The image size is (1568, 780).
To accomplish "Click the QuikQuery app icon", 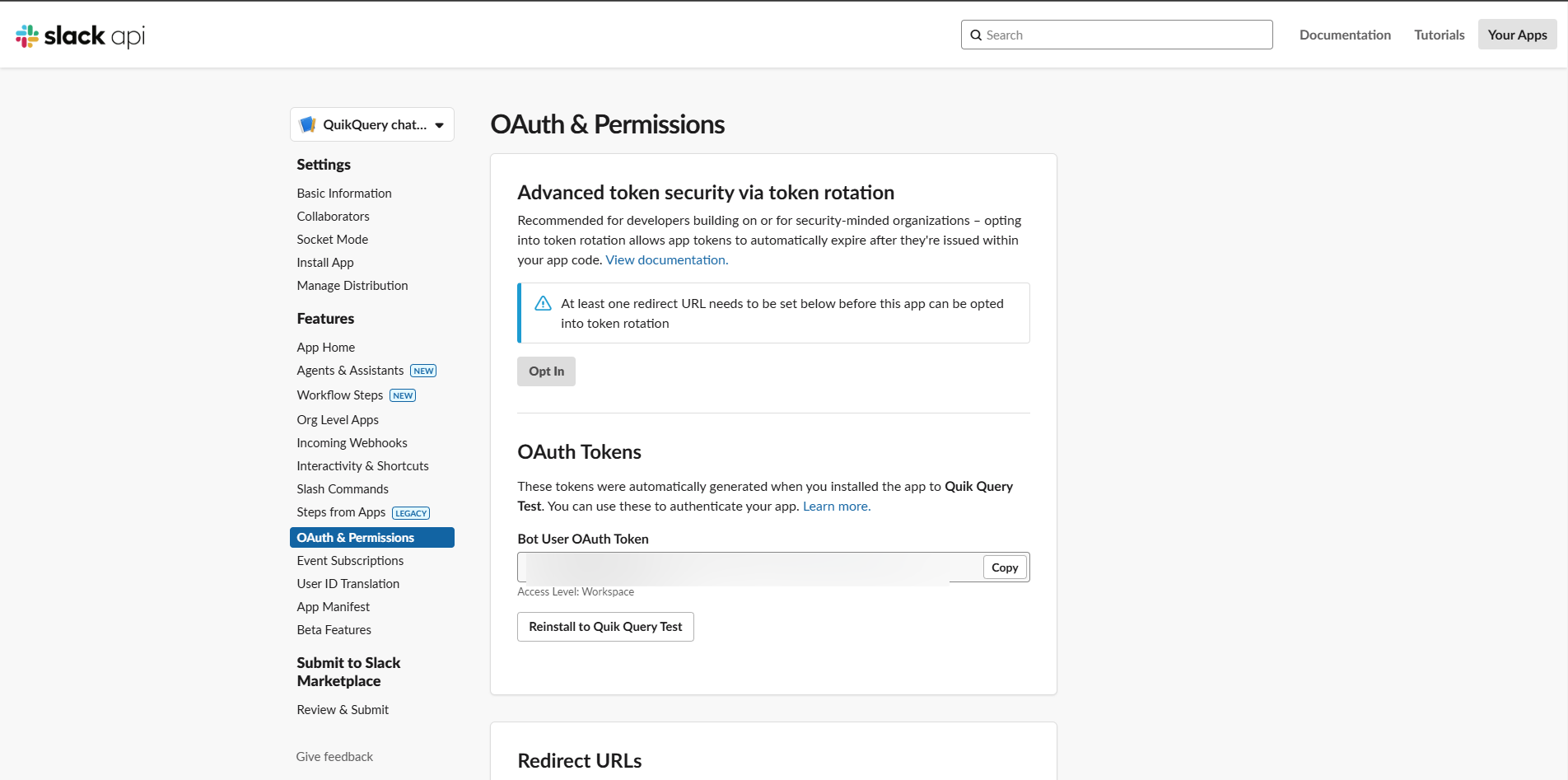I will 308,124.
